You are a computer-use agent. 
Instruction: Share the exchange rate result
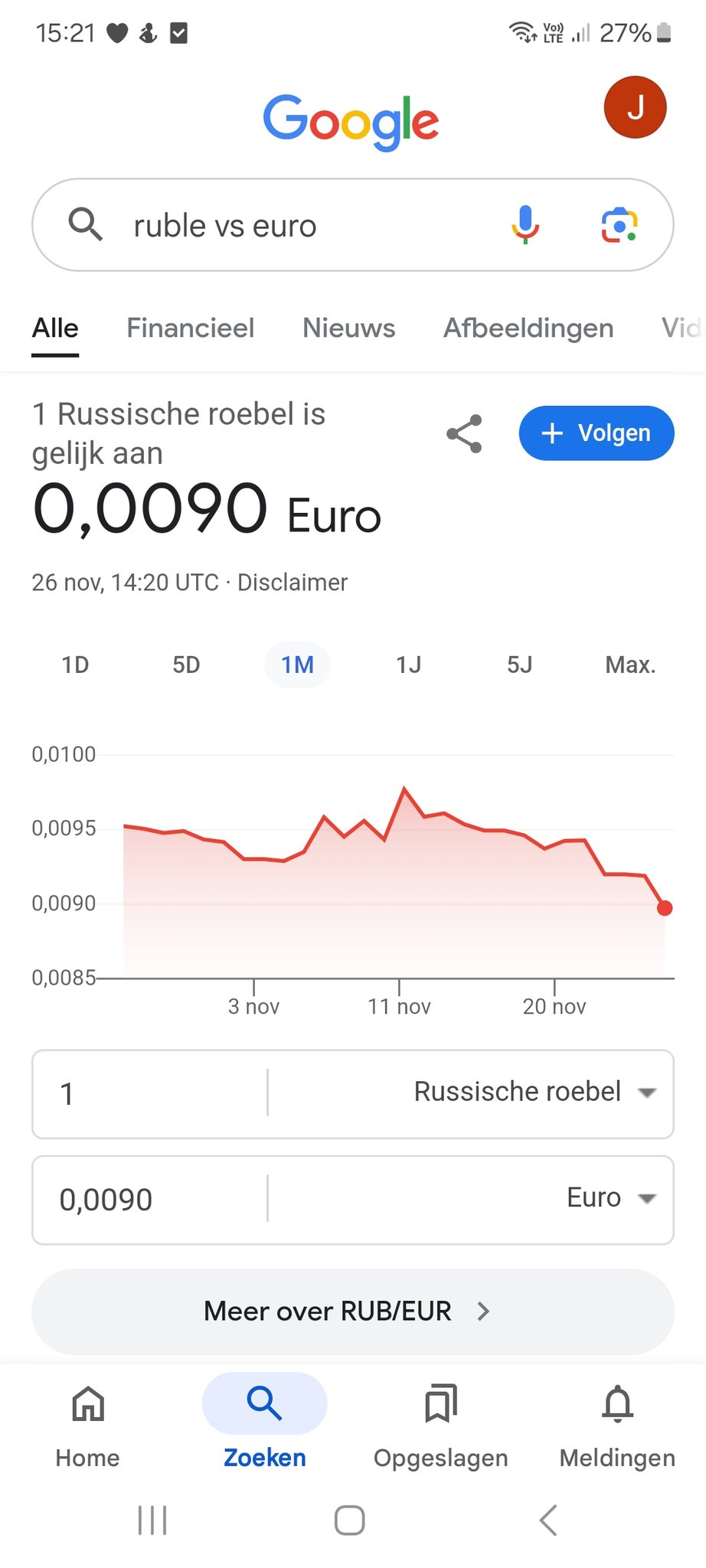coord(464,433)
